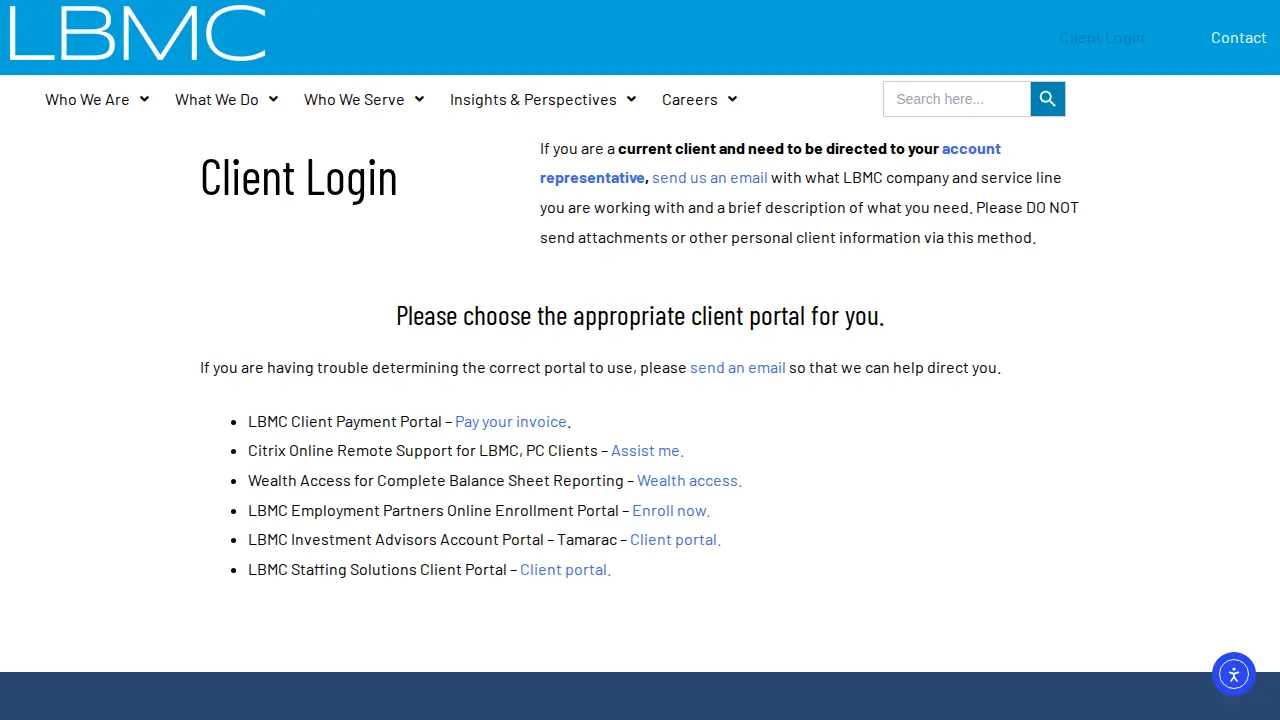The height and width of the screenshot is (720, 1280).
Task: Expand the Careers chevron
Action: click(732, 99)
